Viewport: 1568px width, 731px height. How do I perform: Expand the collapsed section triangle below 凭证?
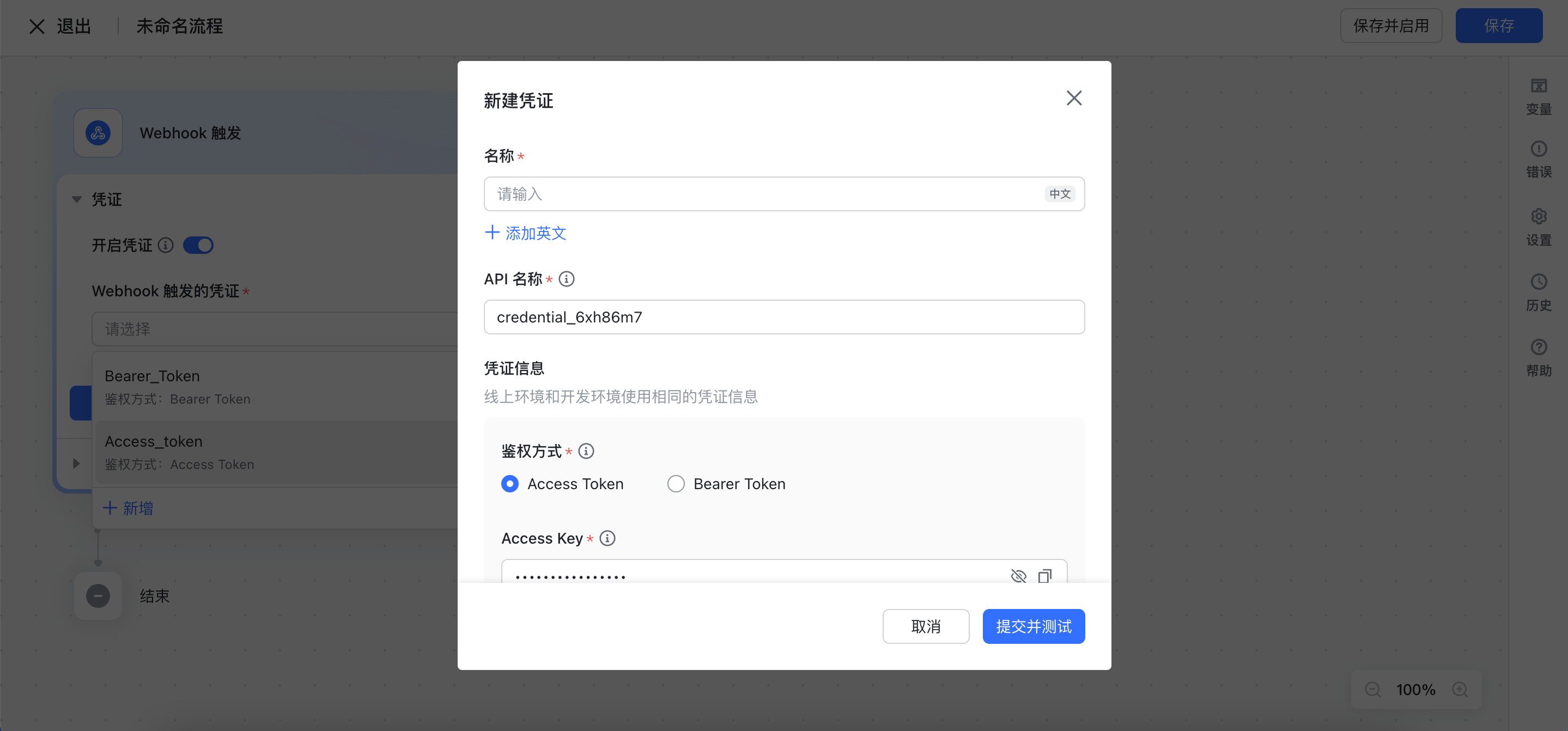tap(76, 464)
